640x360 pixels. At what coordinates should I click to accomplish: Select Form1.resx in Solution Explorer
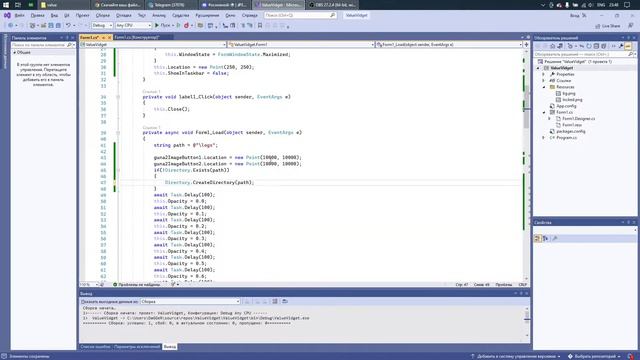click(572, 125)
